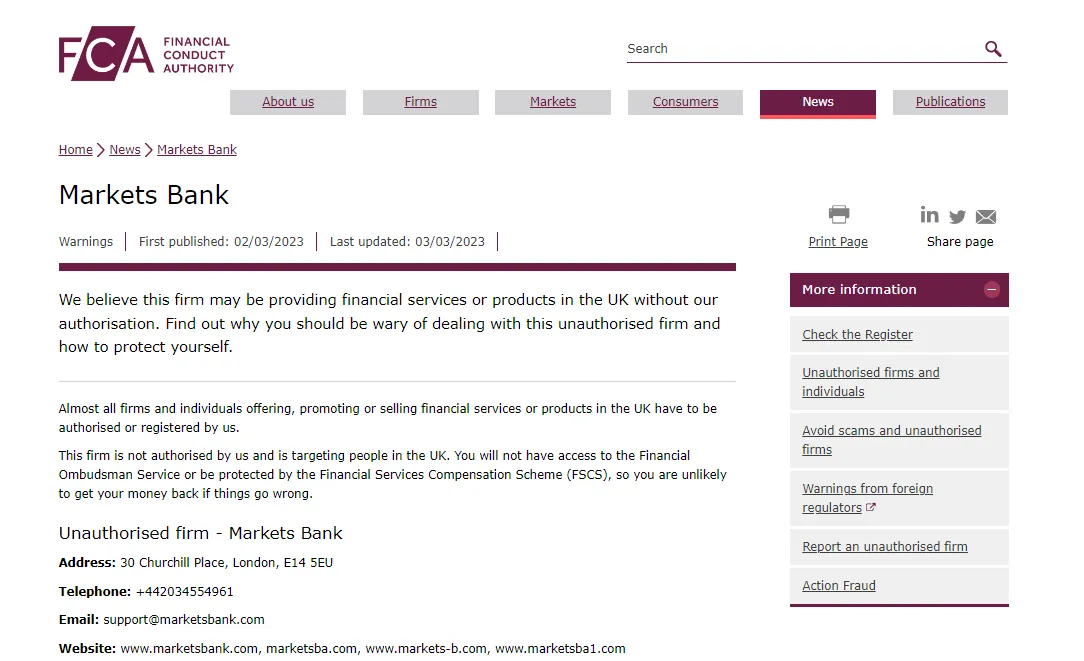Click the Print Page link

click(838, 241)
